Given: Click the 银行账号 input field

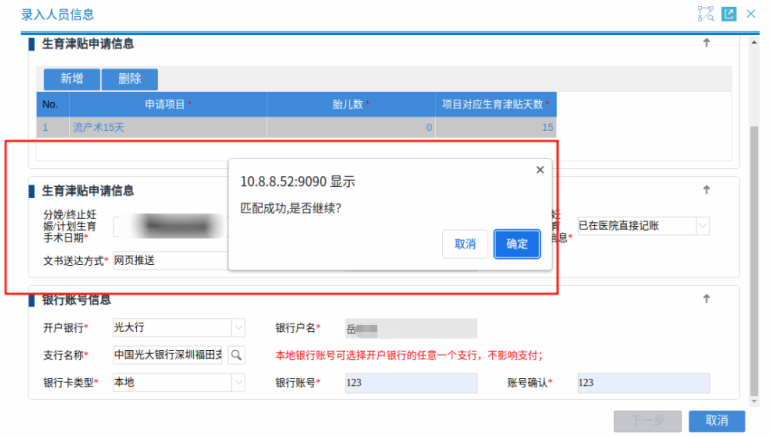Looking at the screenshot, I should click(411, 383).
